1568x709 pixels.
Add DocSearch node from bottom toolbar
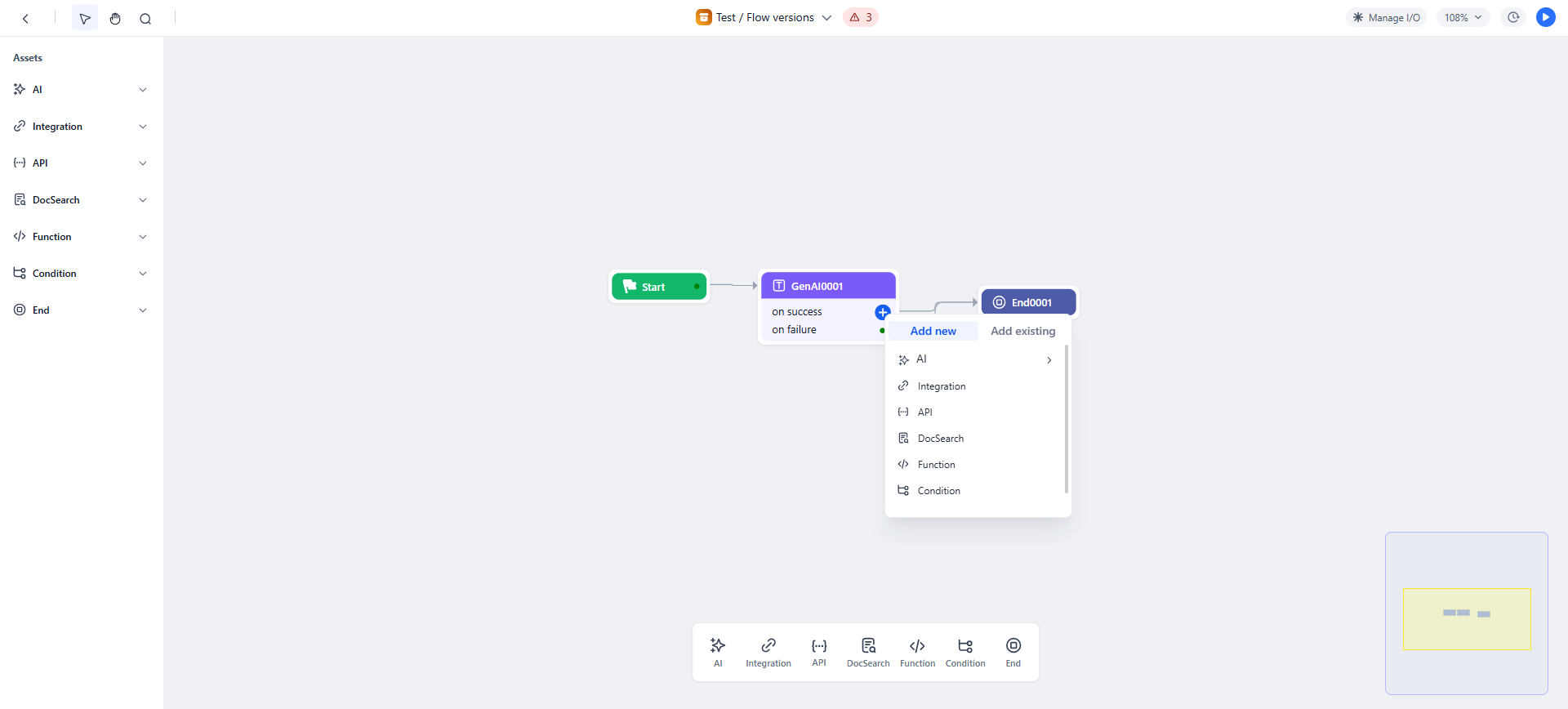(868, 652)
